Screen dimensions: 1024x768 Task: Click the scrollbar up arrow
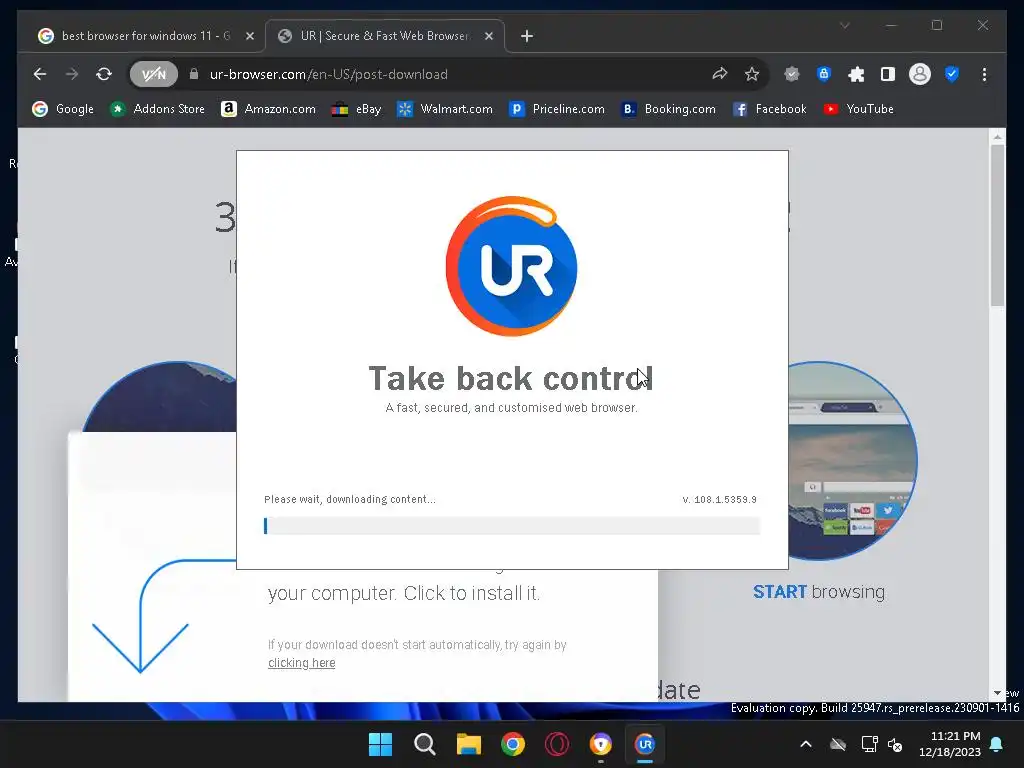click(997, 136)
